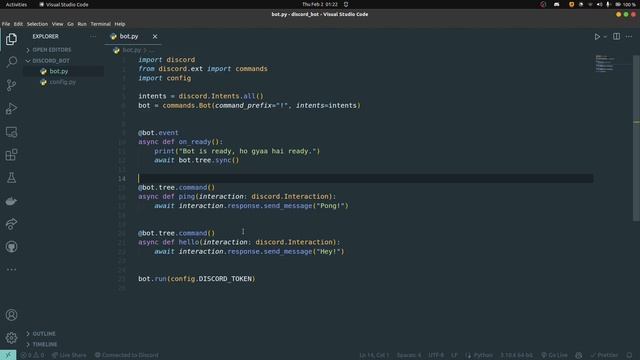
Task: Change indentation via Spaces: 4
Action: pyautogui.click(x=409, y=355)
